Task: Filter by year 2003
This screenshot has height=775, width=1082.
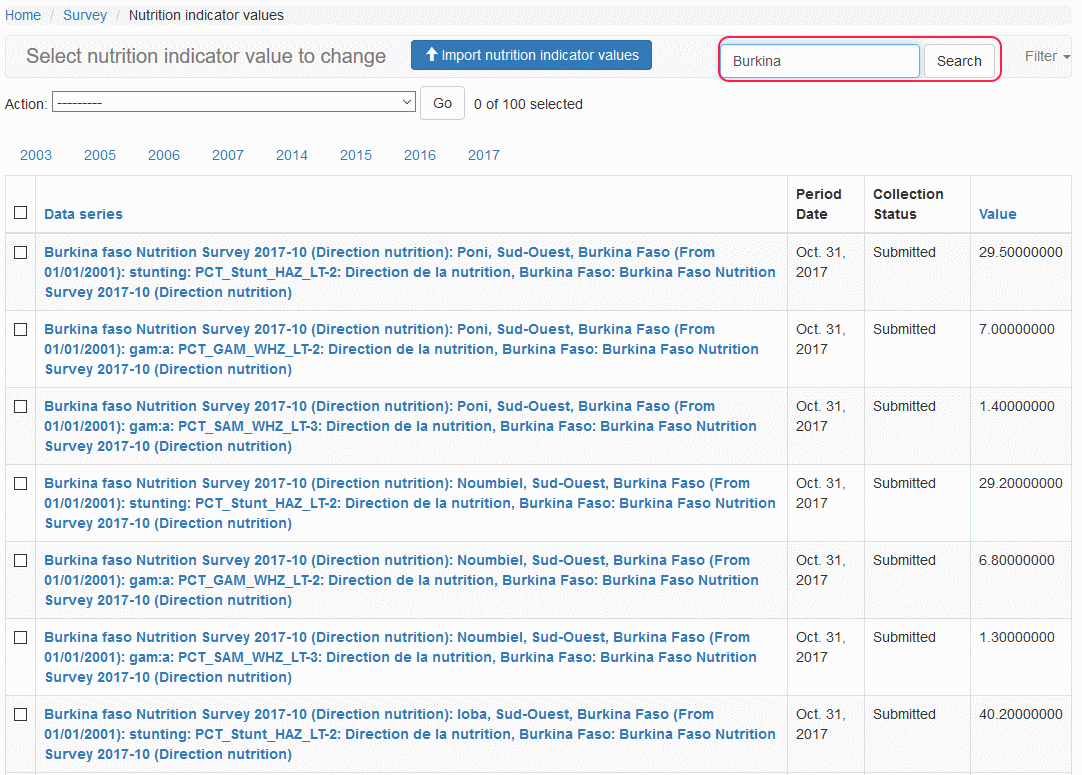Action: click(x=36, y=155)
